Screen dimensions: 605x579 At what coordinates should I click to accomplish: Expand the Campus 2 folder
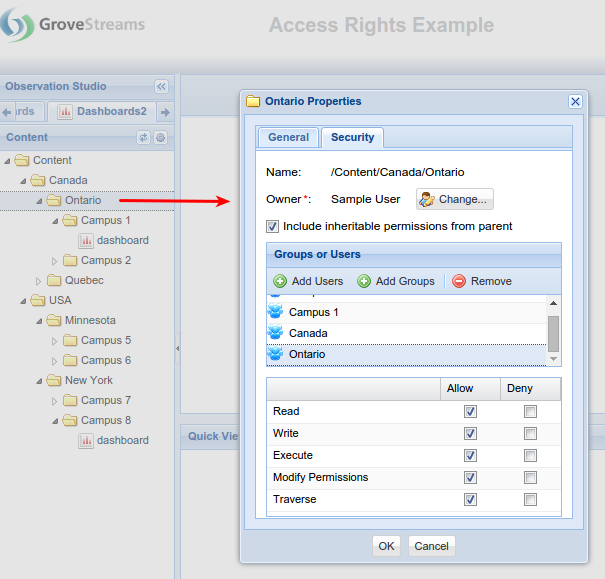click(x=56, y=261)
